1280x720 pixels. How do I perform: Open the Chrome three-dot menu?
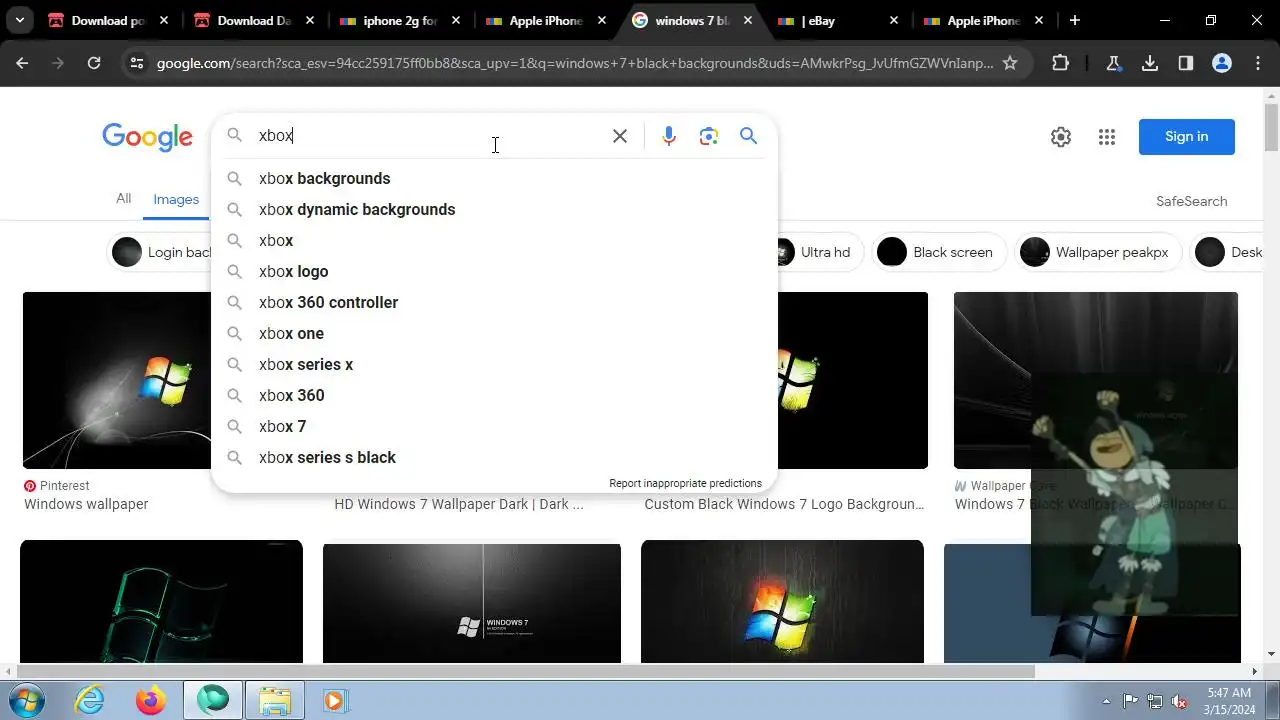pos(1258,63)
